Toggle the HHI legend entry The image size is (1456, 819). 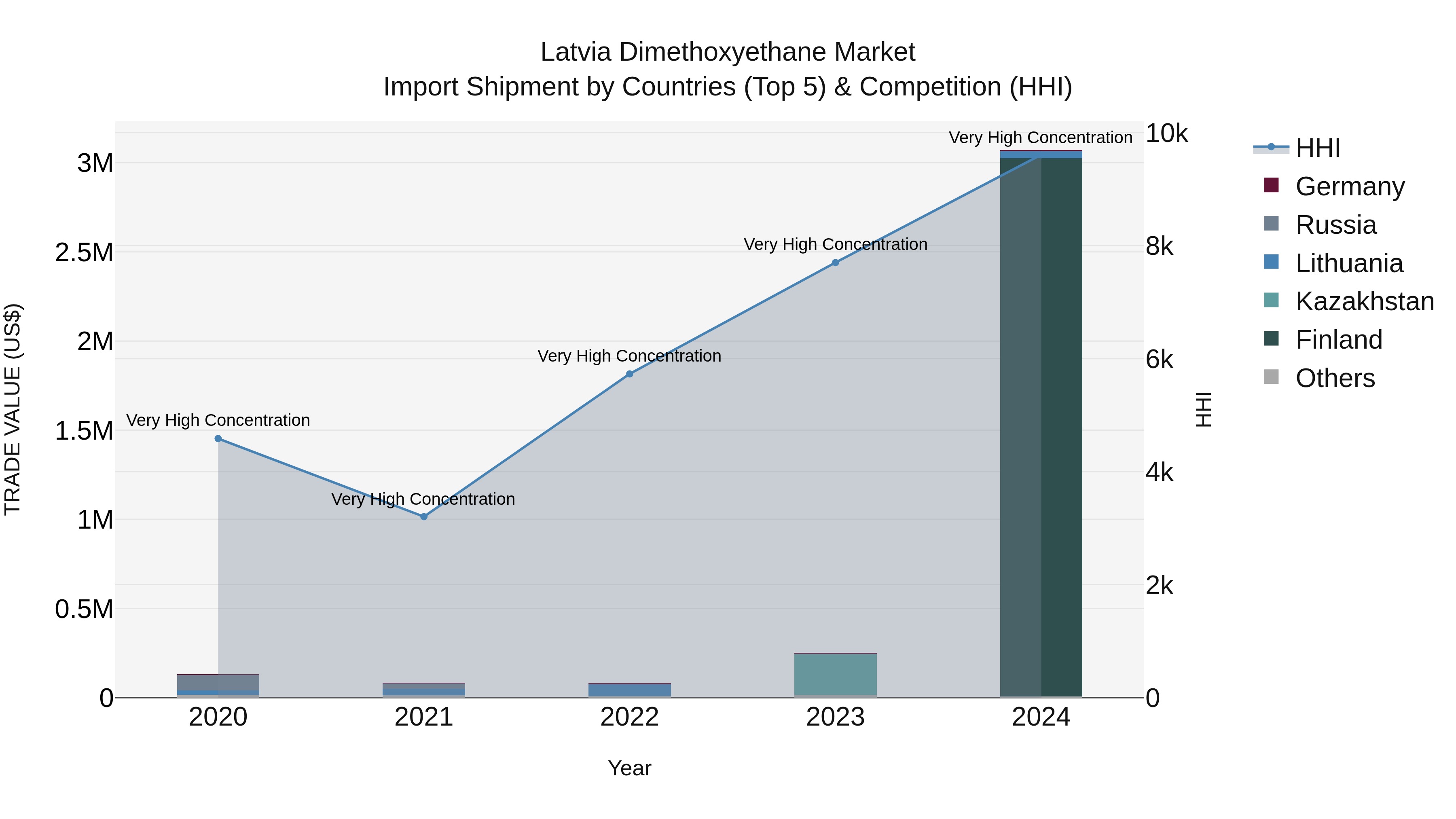[x=1297, y=148]
